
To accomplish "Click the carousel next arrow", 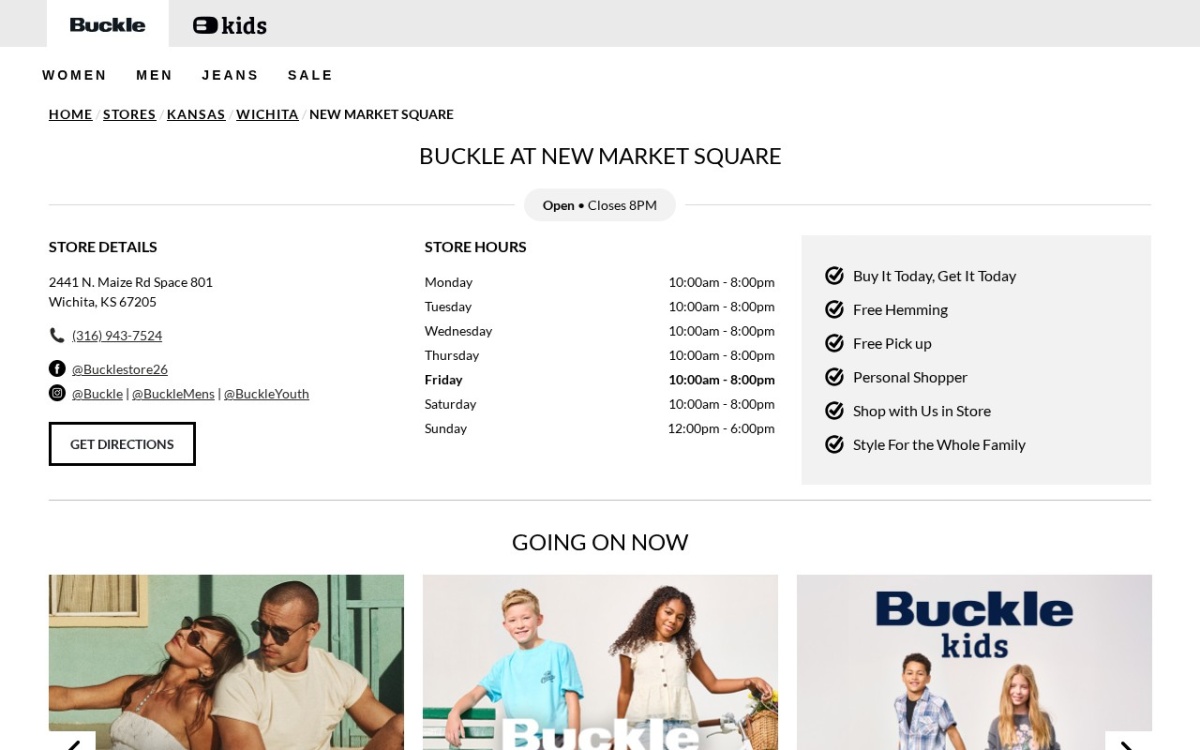I will [1128, 742].
